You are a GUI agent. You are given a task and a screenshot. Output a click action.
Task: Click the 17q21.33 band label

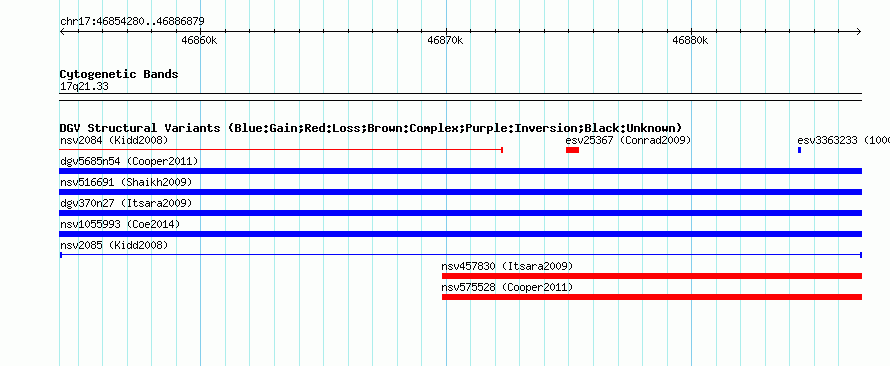click(x=84, y=87)
